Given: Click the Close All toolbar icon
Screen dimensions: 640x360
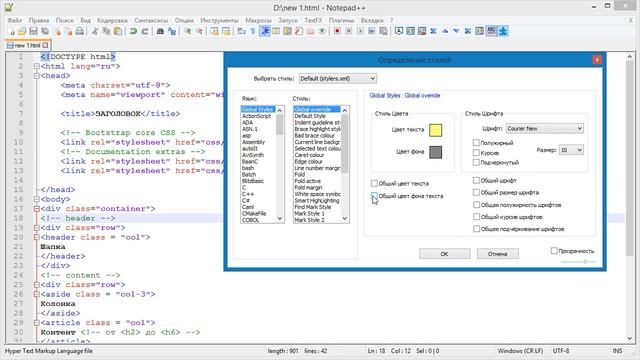Looking at the screenshot, I should [69, 31].
